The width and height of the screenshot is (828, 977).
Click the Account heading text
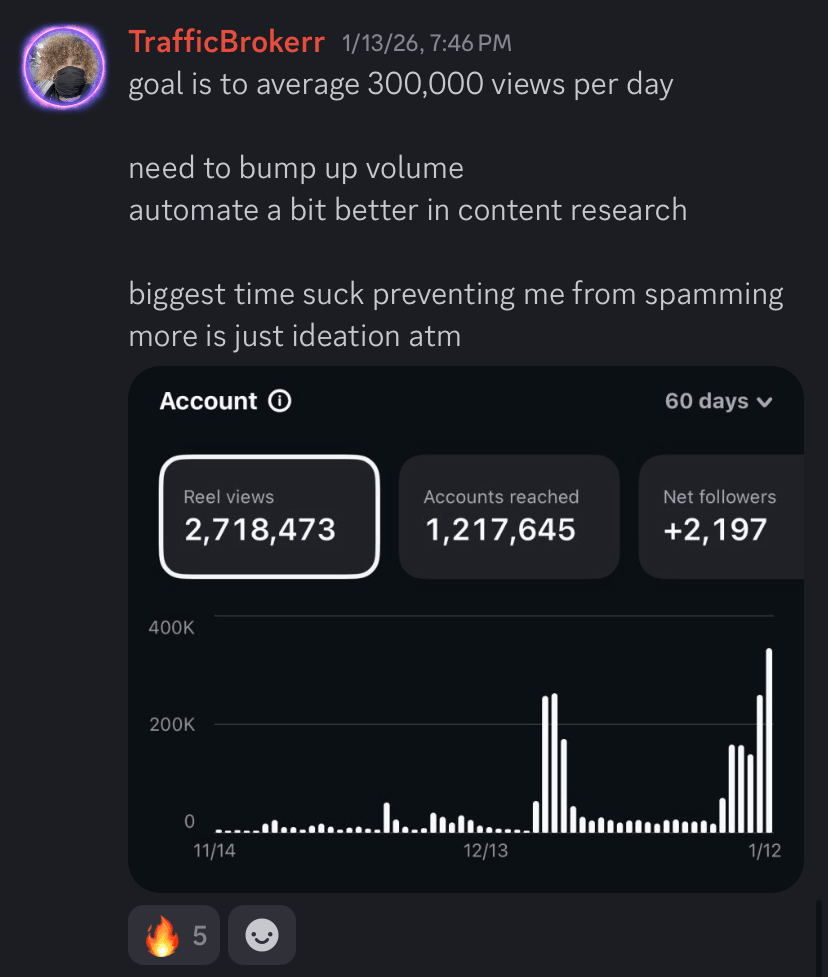(x=208, y=401)
